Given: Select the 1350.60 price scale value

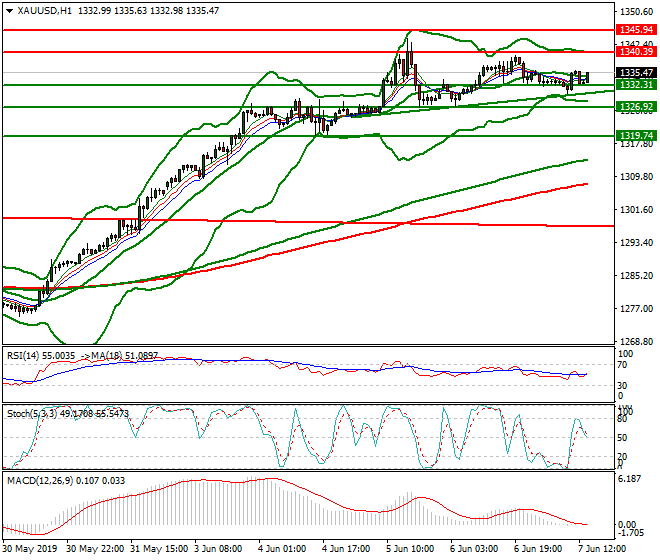Looking at the screenshot, I should [636, 11].
